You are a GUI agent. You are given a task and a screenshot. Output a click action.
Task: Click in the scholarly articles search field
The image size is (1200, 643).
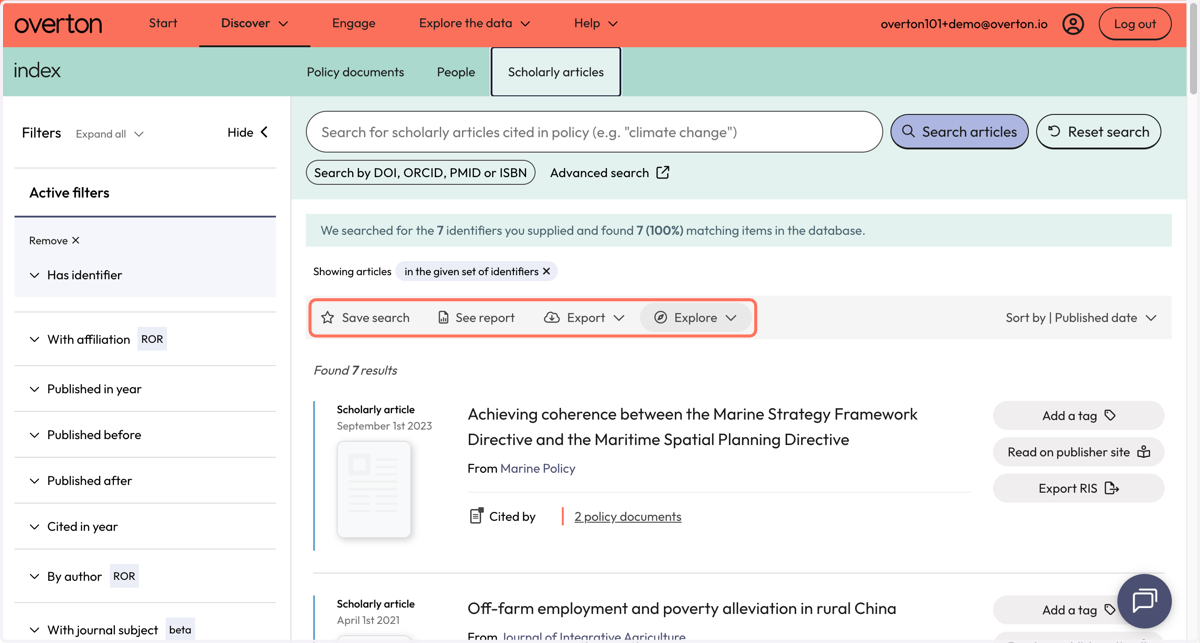pos(594,131)
